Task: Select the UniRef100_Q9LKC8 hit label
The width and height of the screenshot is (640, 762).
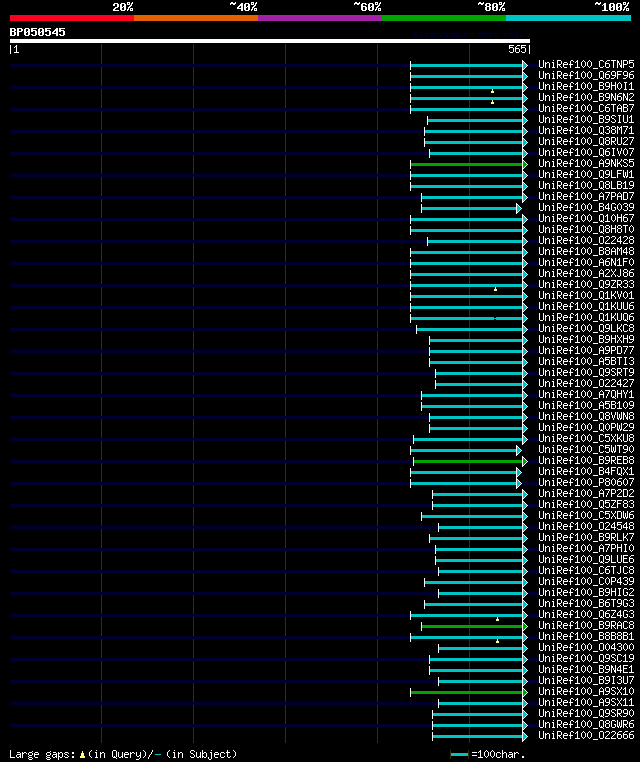Action: coord(586,329)
